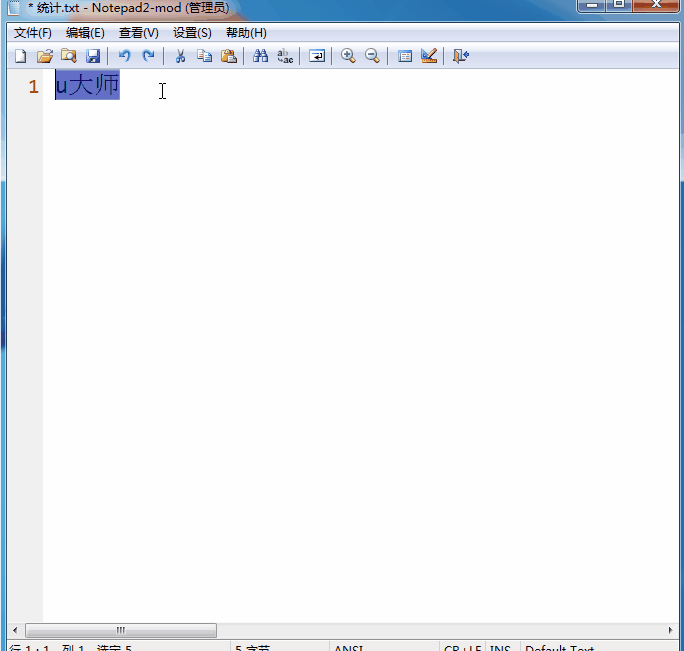Image resolution: width=684 pixels, height=651 pixels.
Task: Click the horizontal scrollbar thumb
Action: [120, 630]
